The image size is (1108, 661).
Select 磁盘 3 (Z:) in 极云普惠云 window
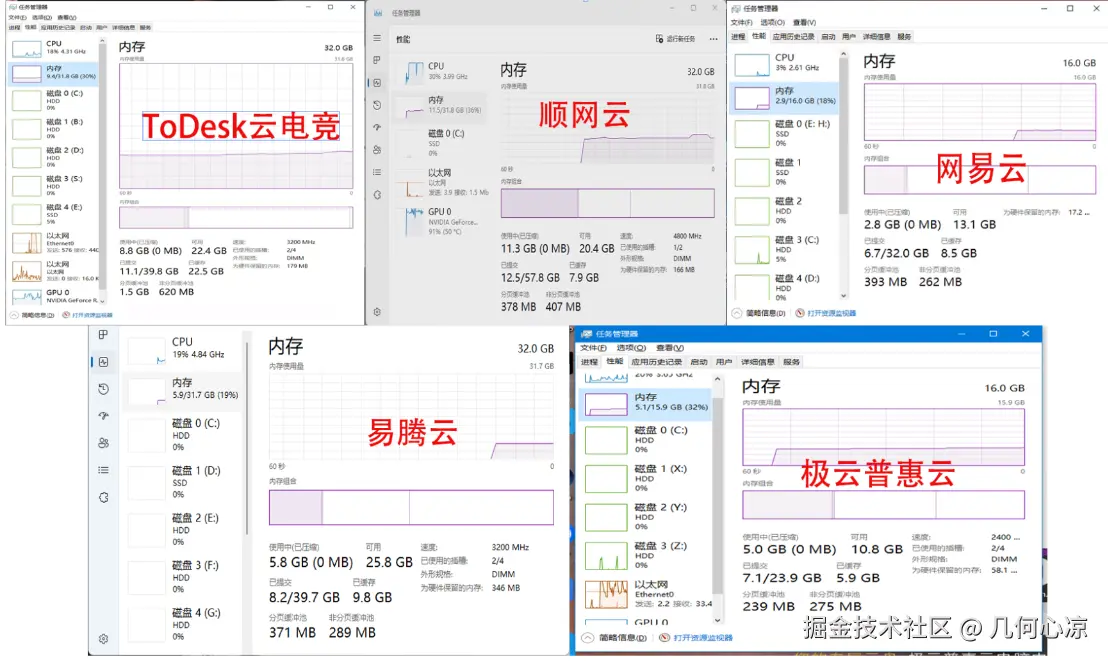click(645, 556)
